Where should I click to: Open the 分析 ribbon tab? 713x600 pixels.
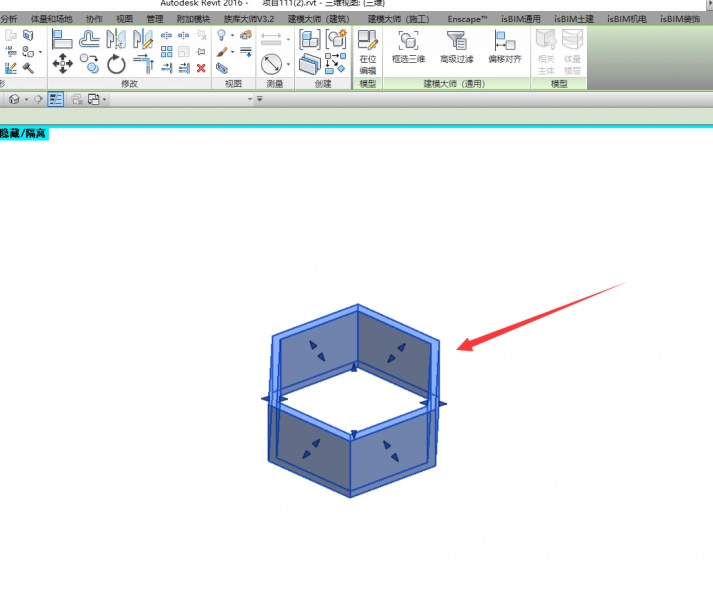(9, 19)
